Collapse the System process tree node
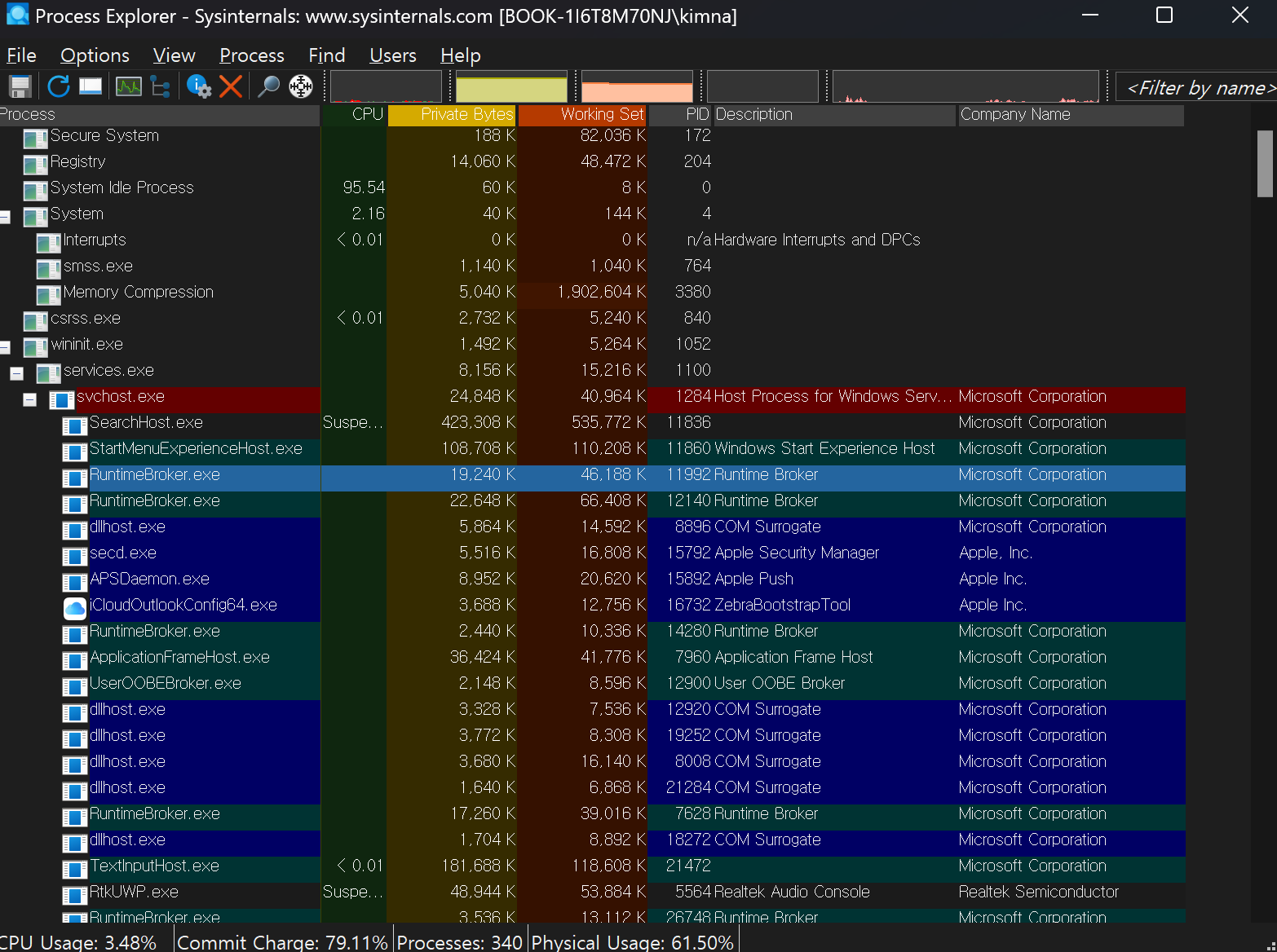This screenshot has height=952, width=1277. coord(5,217)
